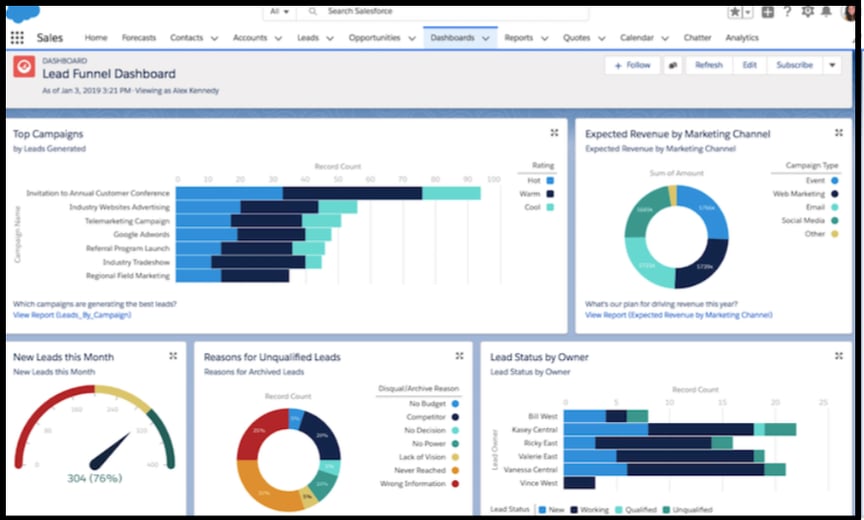864x520 pixels.
Task: Open the Chatter tab
Action: point(697,37)
